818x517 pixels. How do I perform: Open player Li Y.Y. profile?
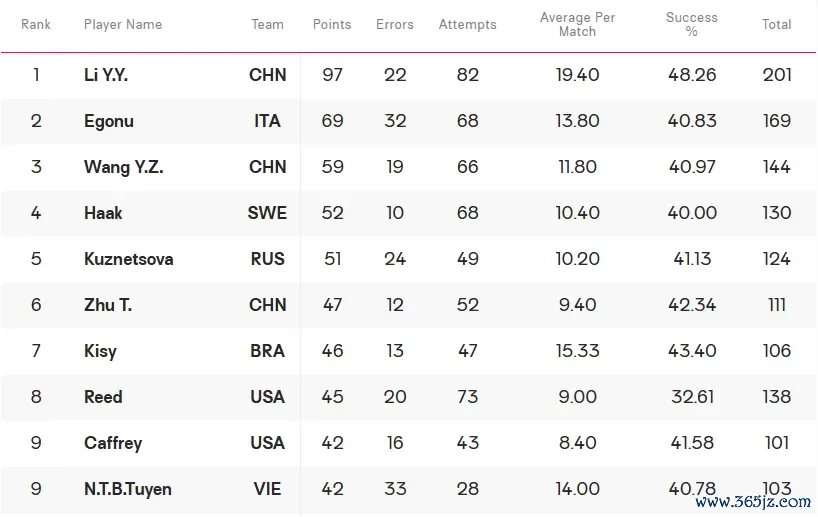pos(105,75)
